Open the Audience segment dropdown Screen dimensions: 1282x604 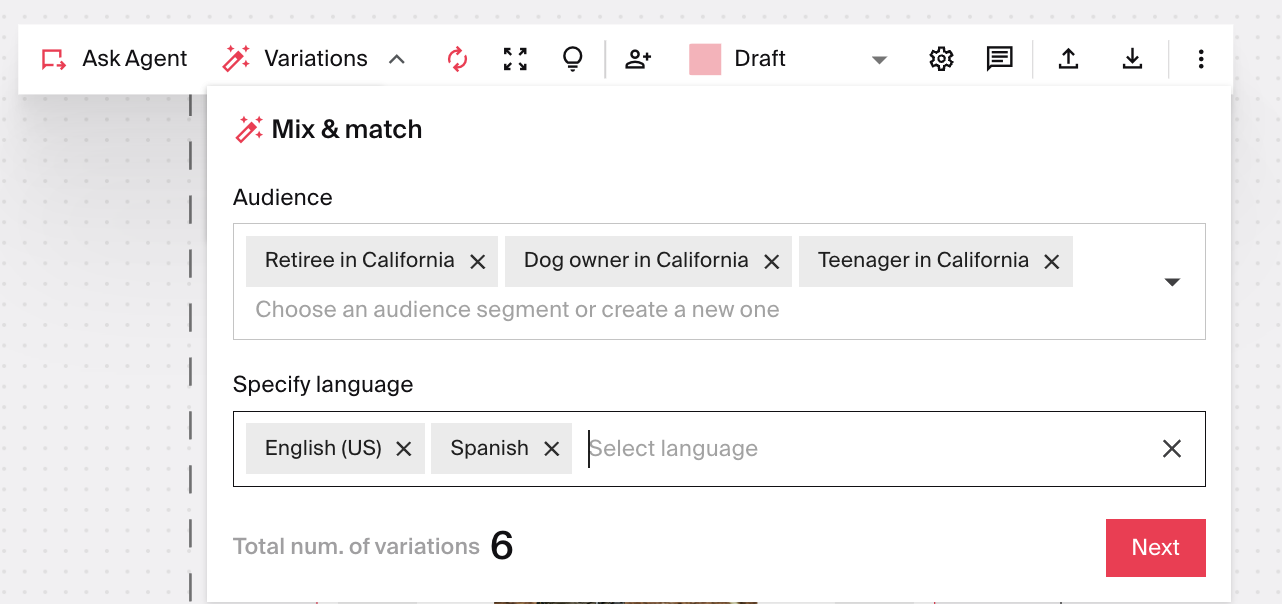(1172, 282)
